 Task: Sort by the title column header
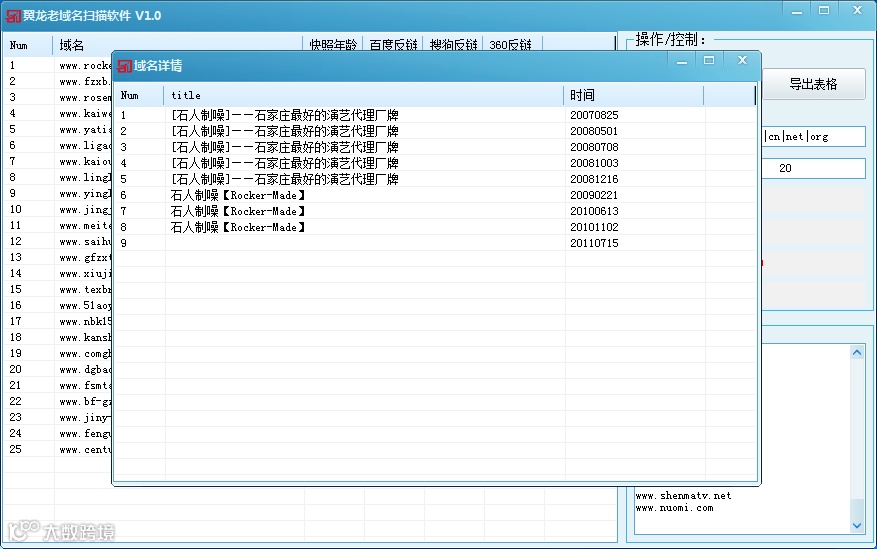(364, 96)
